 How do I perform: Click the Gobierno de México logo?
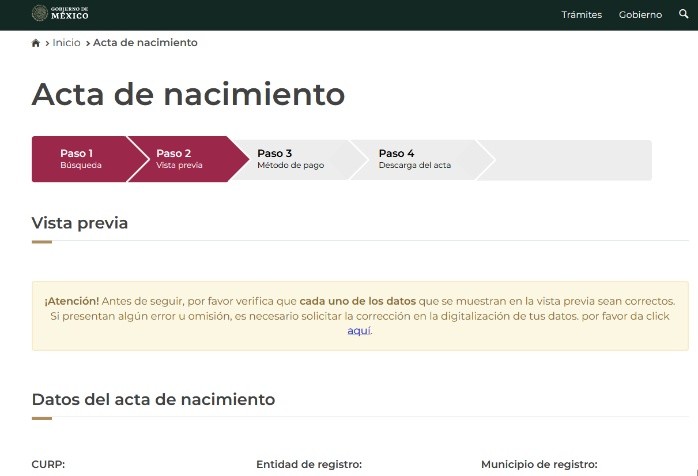click(60, 14)
